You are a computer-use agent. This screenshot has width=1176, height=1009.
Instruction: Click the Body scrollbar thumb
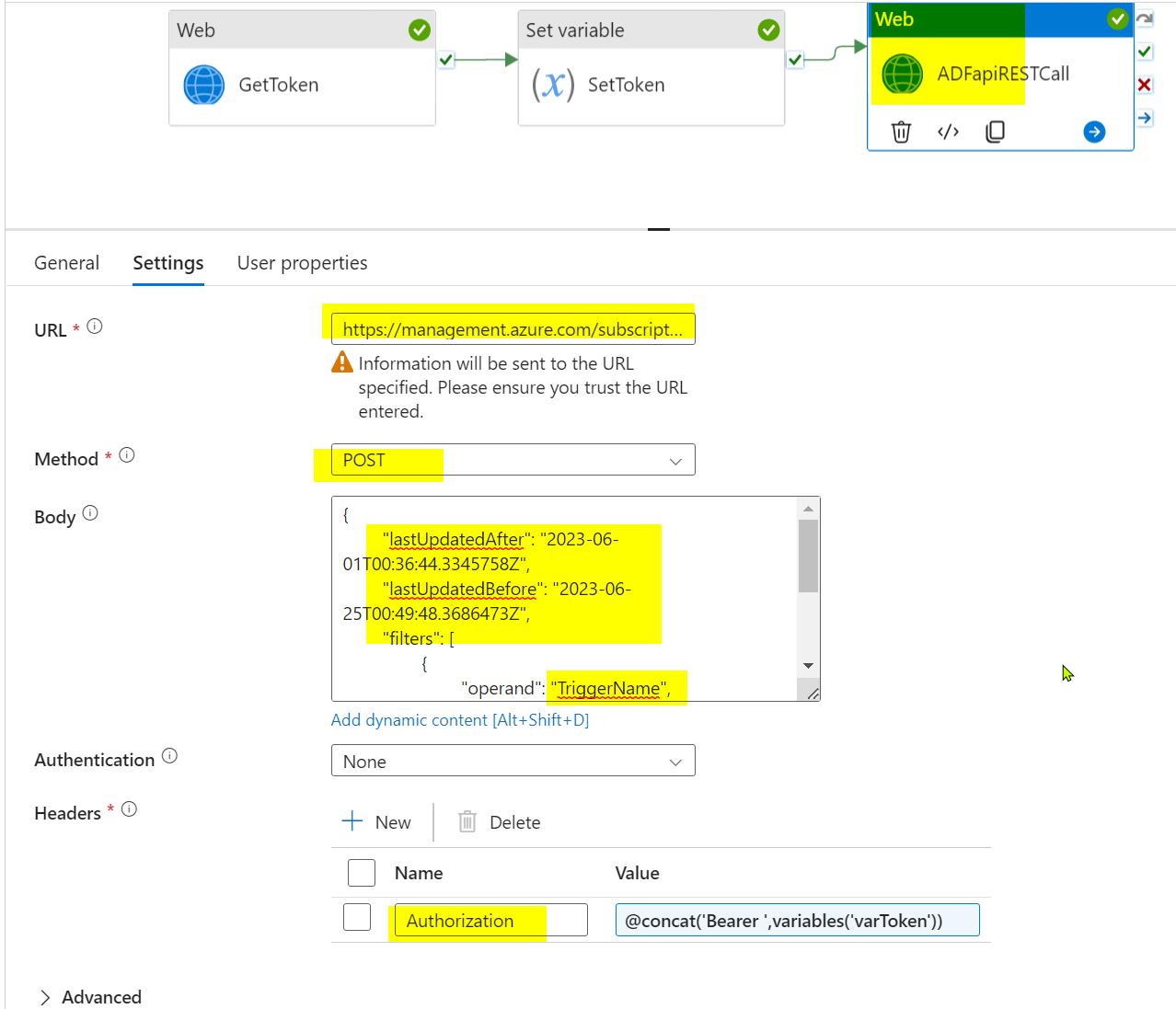pos(808,556)
